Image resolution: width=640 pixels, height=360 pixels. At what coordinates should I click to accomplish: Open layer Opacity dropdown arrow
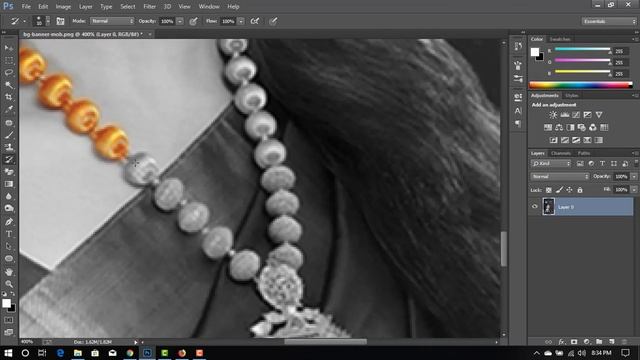[634, 177]
